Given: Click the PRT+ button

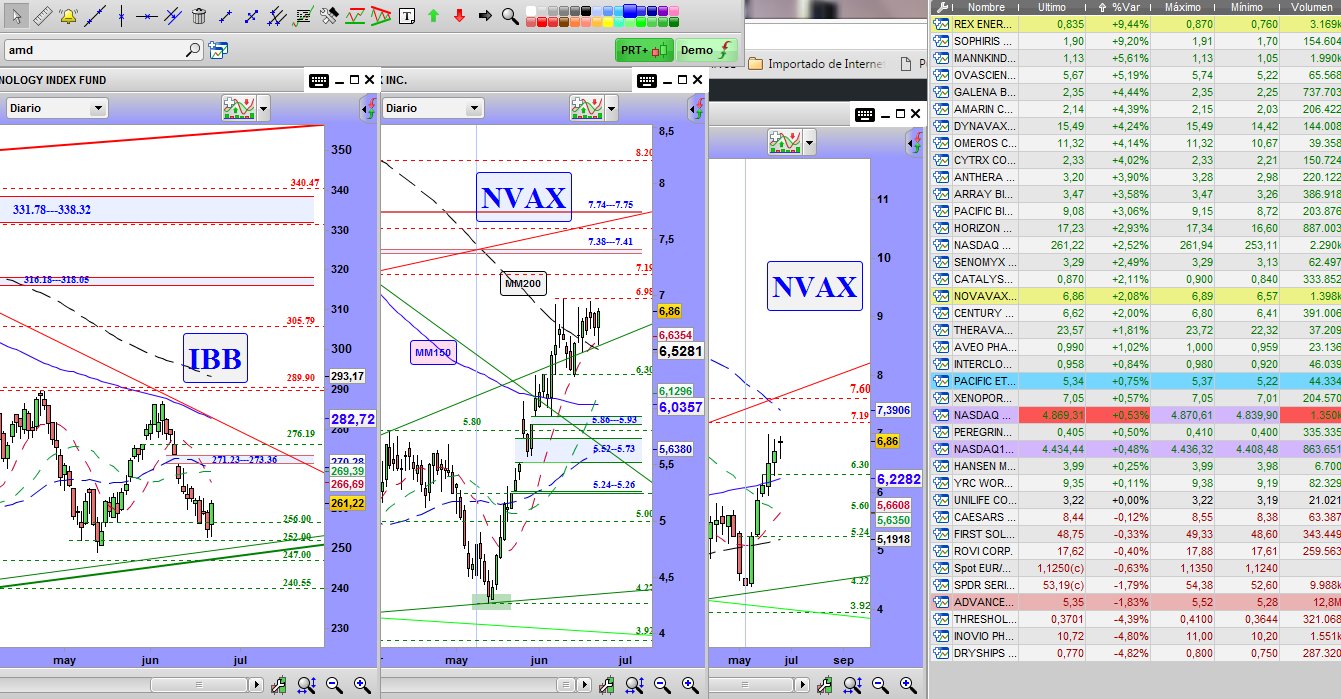Looking at the screenshot, I should click(x=644, y=50).
